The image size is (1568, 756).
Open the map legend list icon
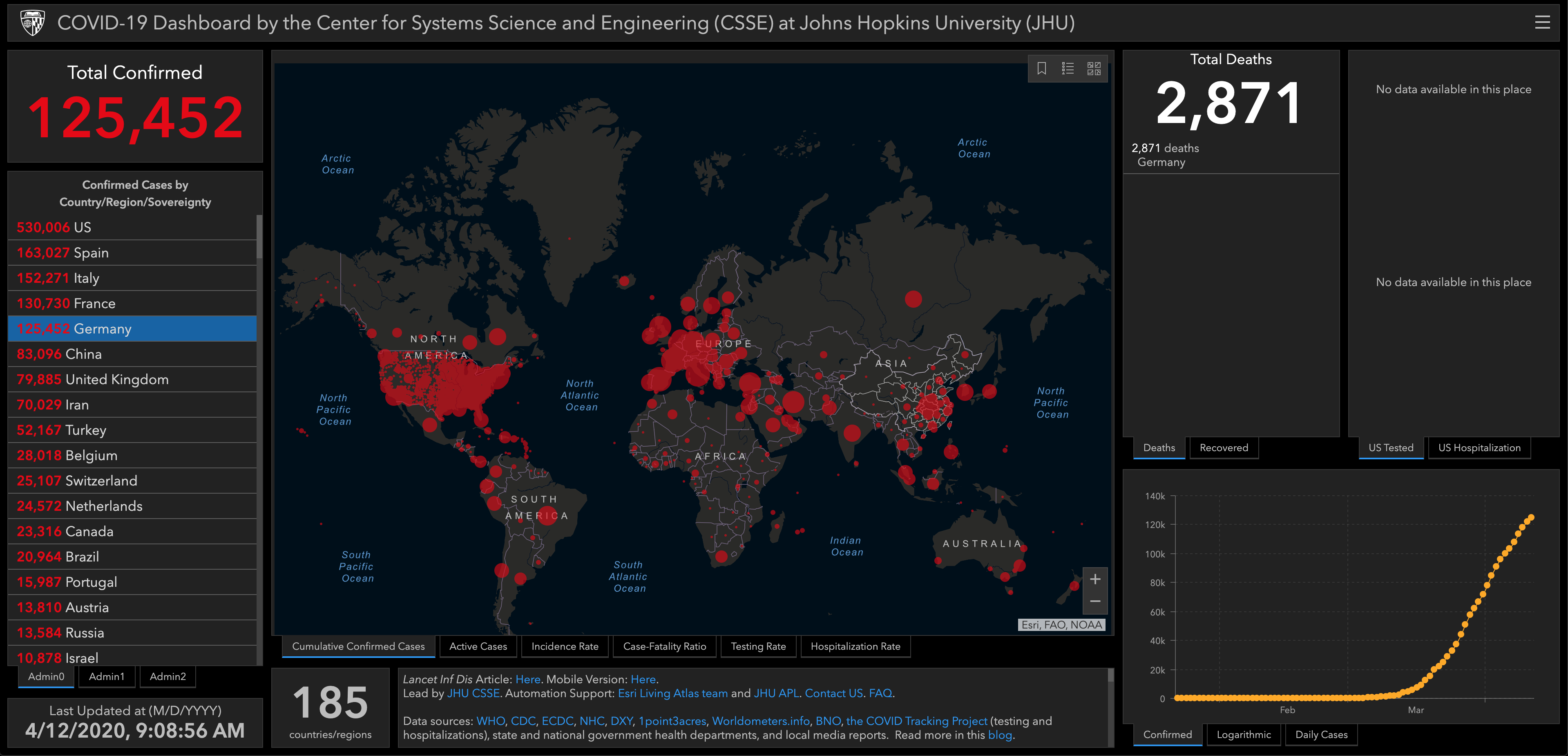[x=1068, y=68]
